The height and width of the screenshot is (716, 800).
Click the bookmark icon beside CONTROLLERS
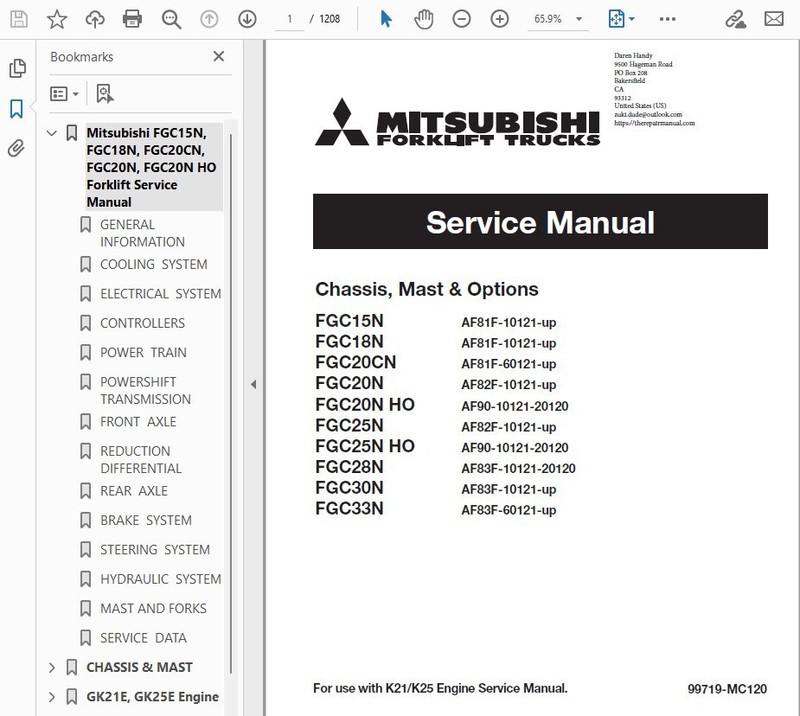(x=86, y=323)
